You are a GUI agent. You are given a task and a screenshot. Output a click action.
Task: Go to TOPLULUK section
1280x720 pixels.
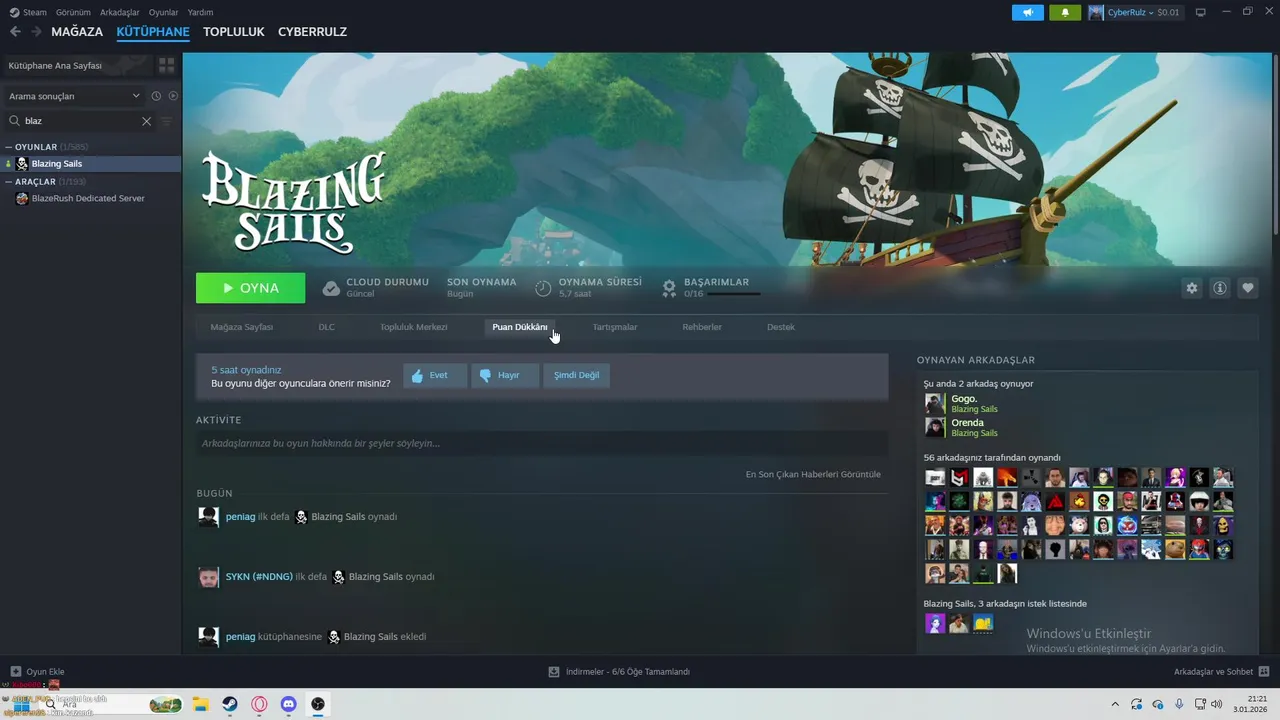pos(233,32)
